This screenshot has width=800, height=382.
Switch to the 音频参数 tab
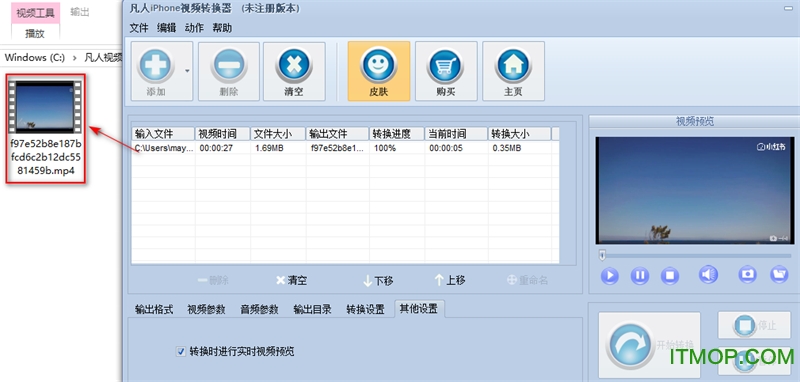tap(259, 309)
